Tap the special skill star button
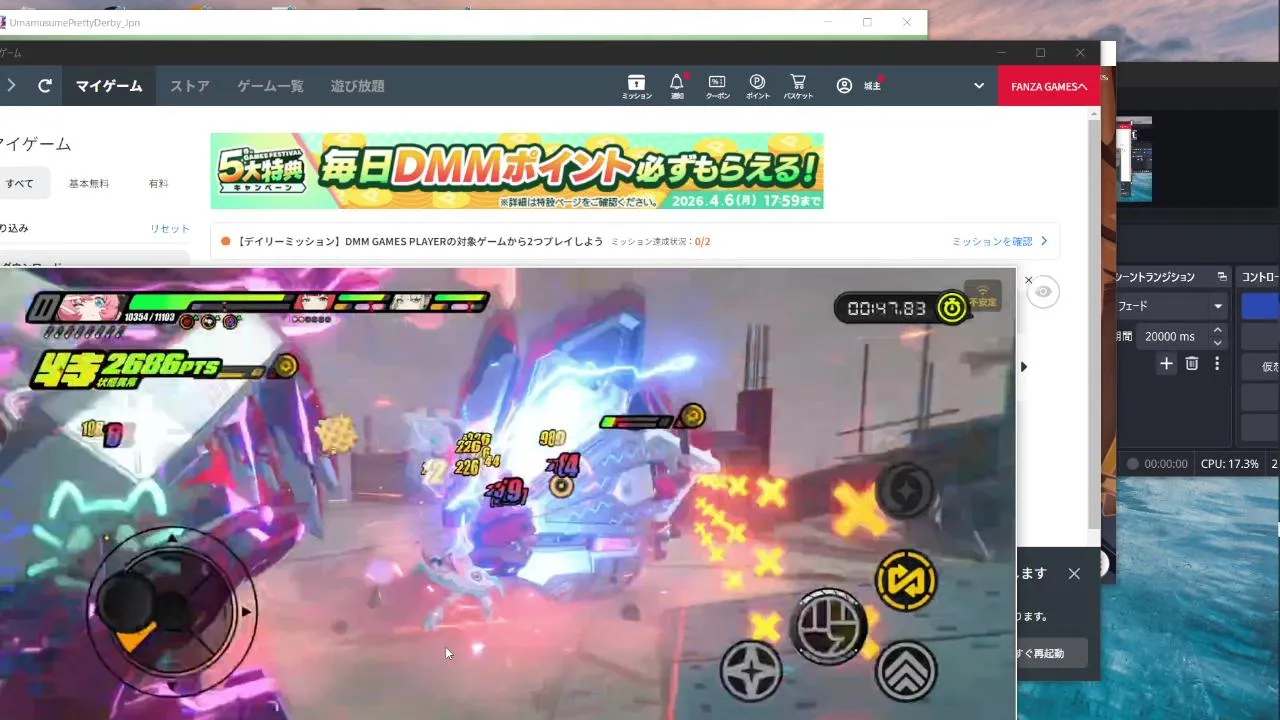This screenshot has width=1280, height=720. click(751, 671)
